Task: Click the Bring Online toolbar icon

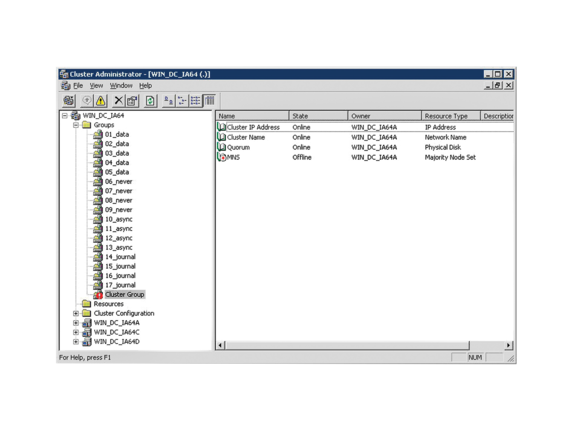Action: pos(87,100)
